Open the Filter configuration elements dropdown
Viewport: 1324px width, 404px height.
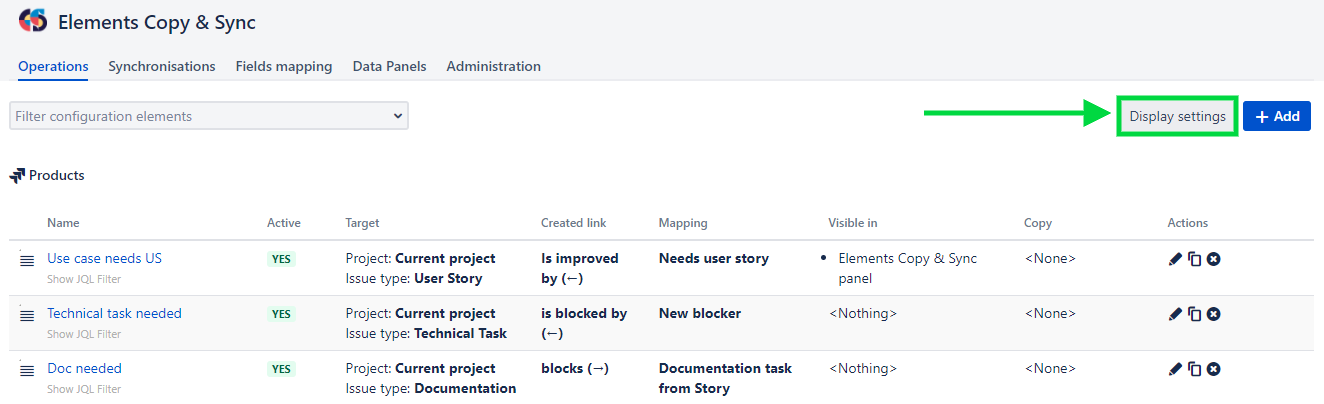coord(209,116)
